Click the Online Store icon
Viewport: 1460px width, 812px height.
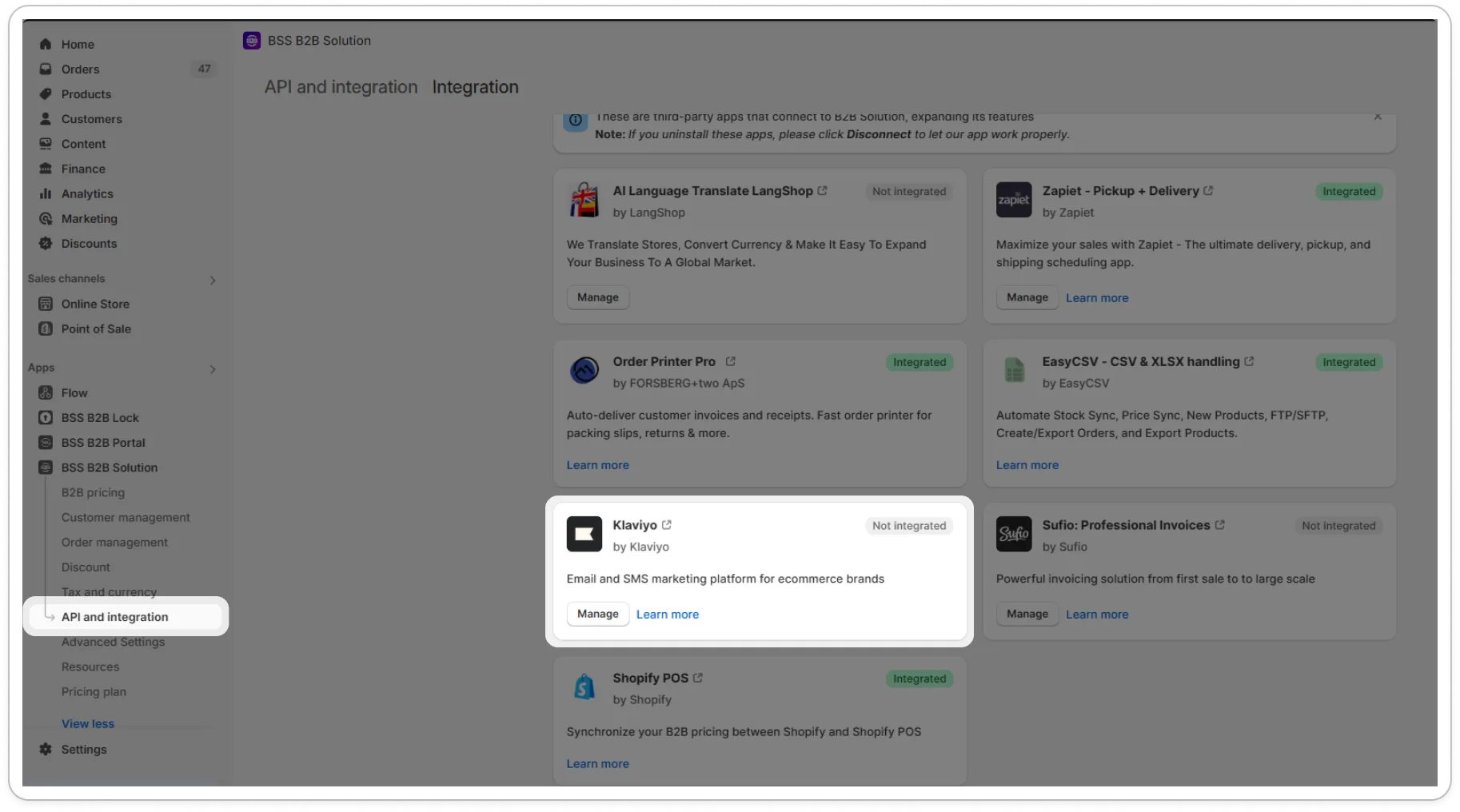coord(46,304)
